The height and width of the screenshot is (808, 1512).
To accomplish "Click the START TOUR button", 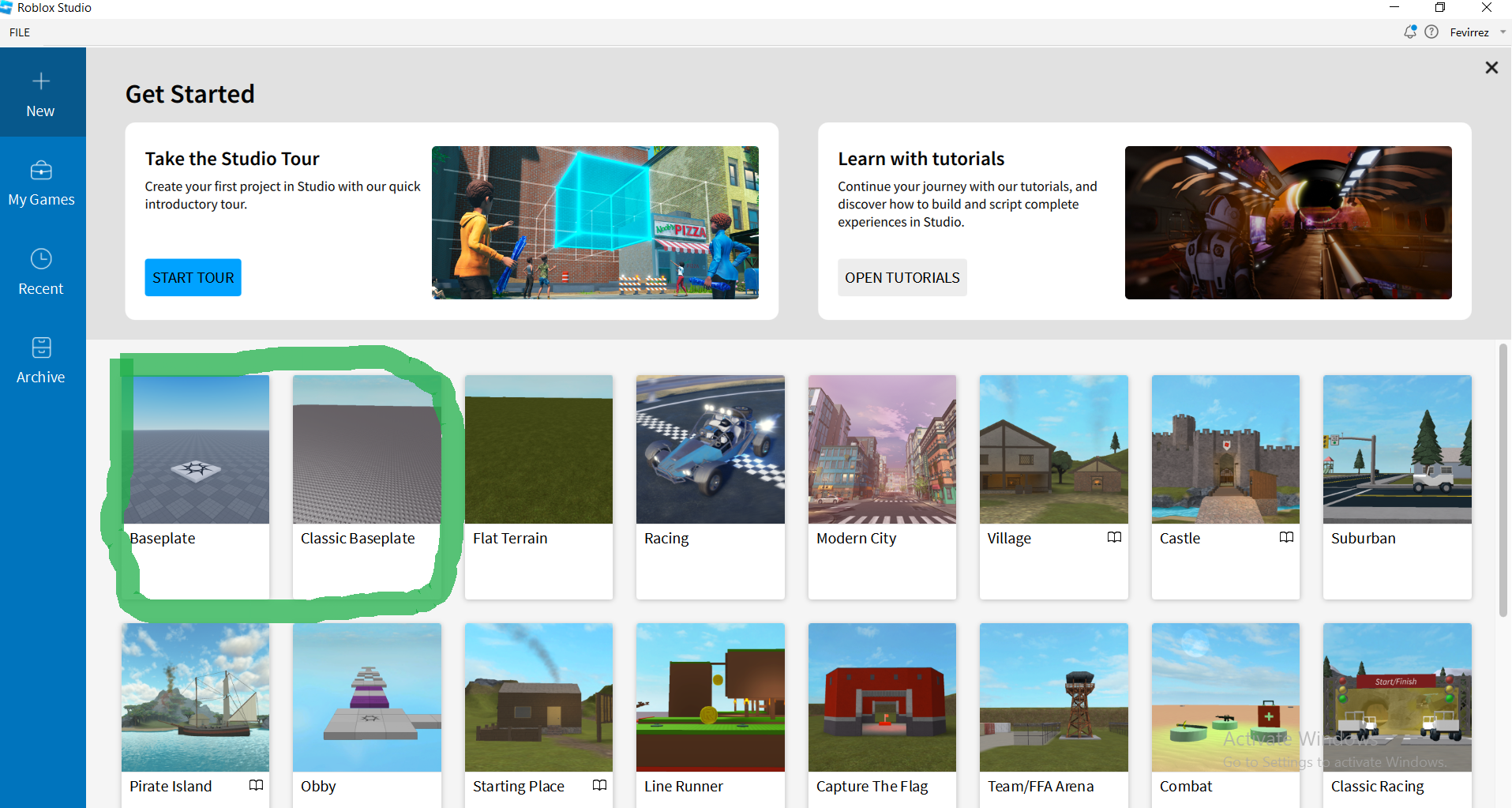I will pyautogui.click(x=193, y=277).
